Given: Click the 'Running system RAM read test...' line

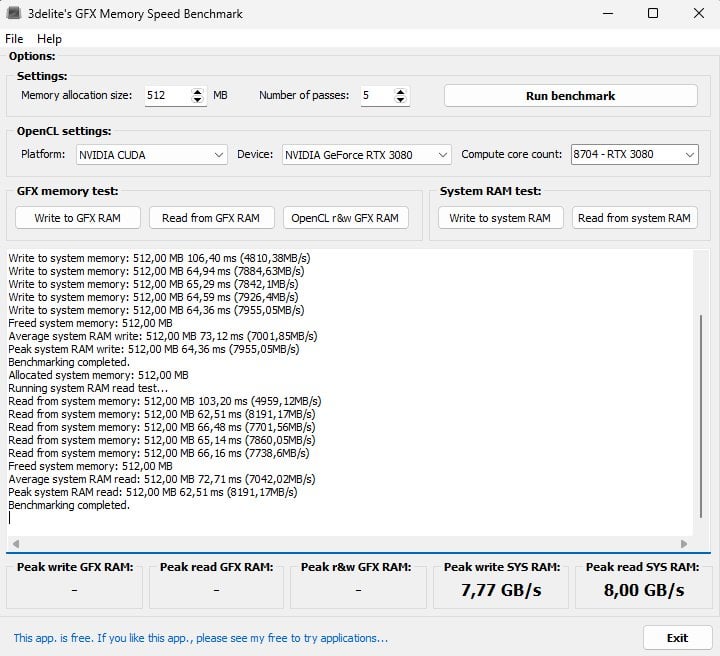Looking at the screenshot, I should 88,388.
